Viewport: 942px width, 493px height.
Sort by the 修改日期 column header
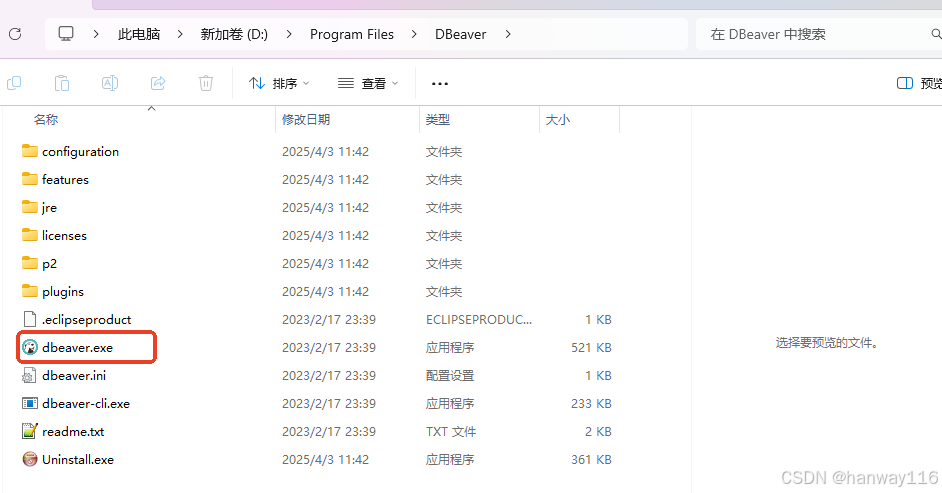pos(306,119)
